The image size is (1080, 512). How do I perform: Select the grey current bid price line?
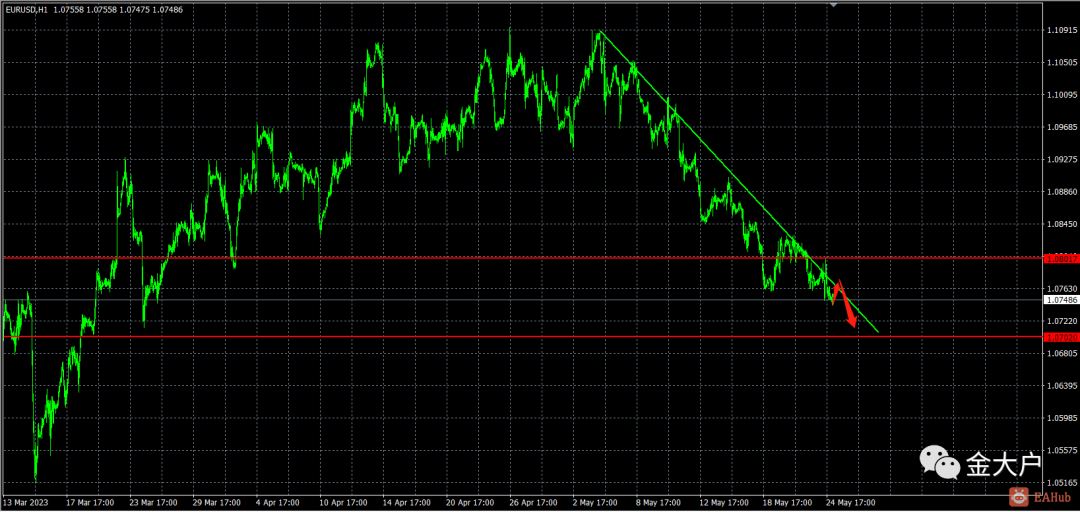coord(522,300)
